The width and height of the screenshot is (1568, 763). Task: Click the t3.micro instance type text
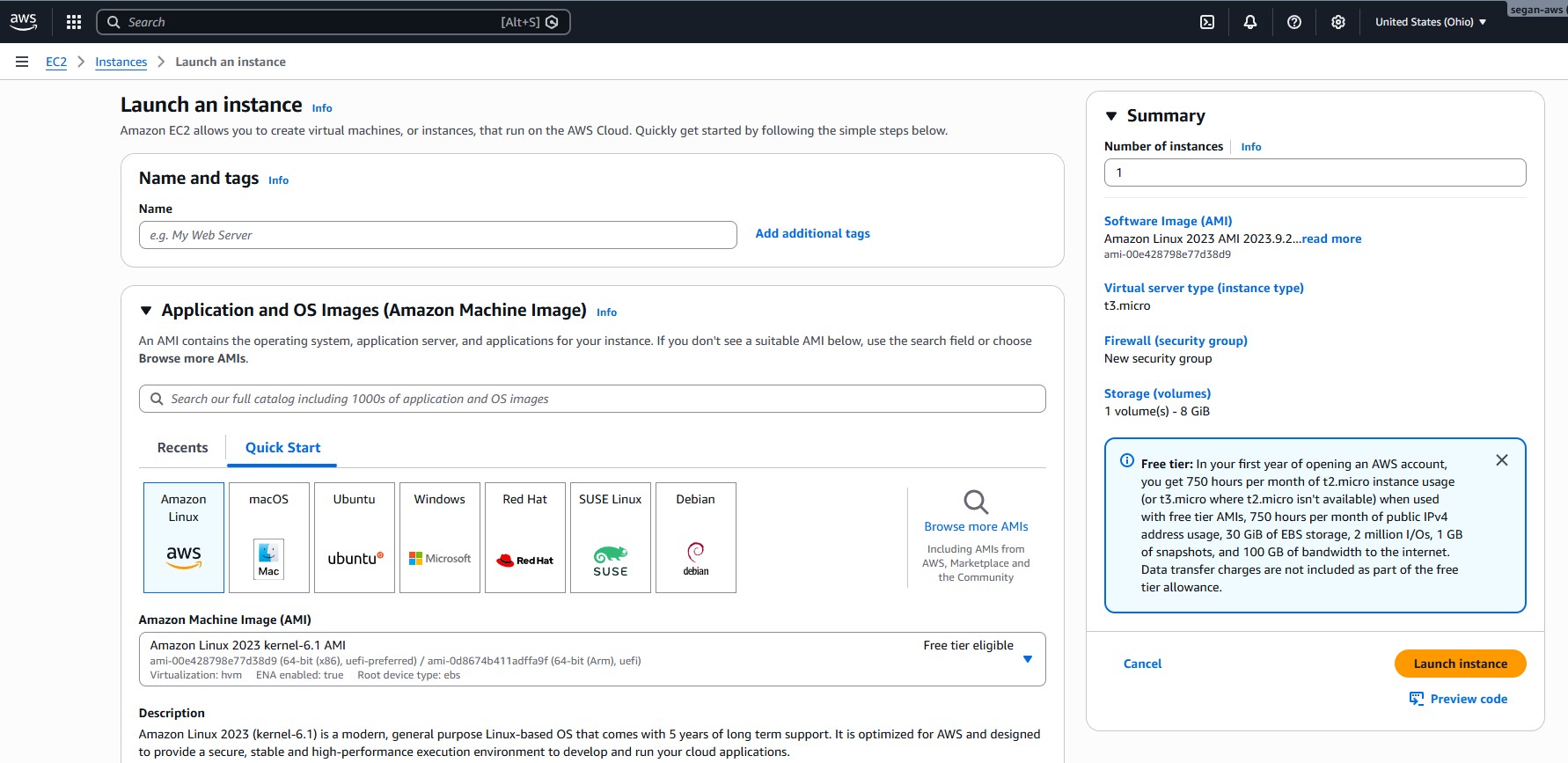(1127, 305)
